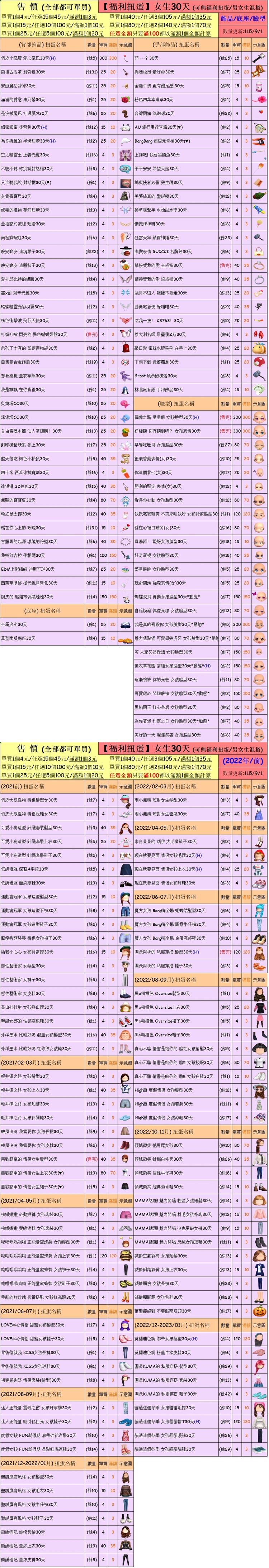Click the face image for 偶像之路 星星眼 女孩臉型

pyautogui.click(x=259, y=418)
